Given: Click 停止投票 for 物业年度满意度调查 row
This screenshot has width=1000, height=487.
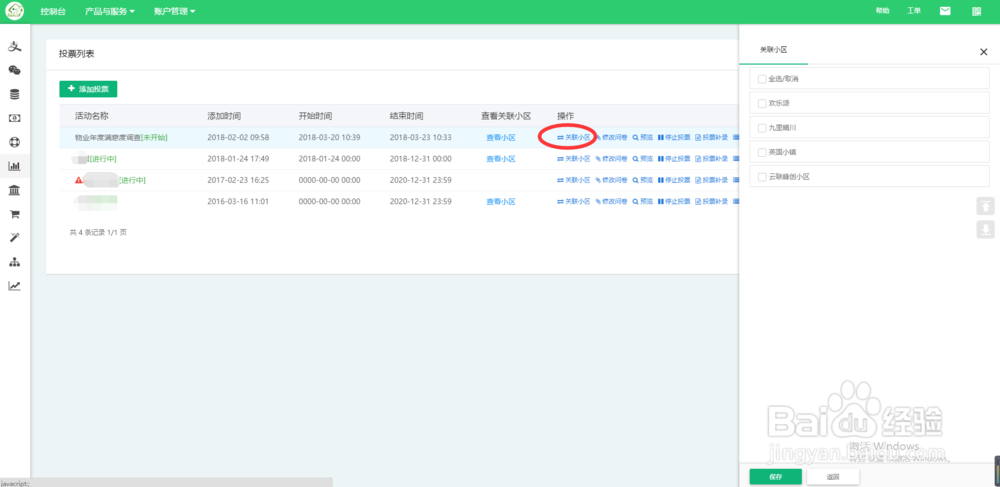Looking at the screenshot, I should click(674, 138).
